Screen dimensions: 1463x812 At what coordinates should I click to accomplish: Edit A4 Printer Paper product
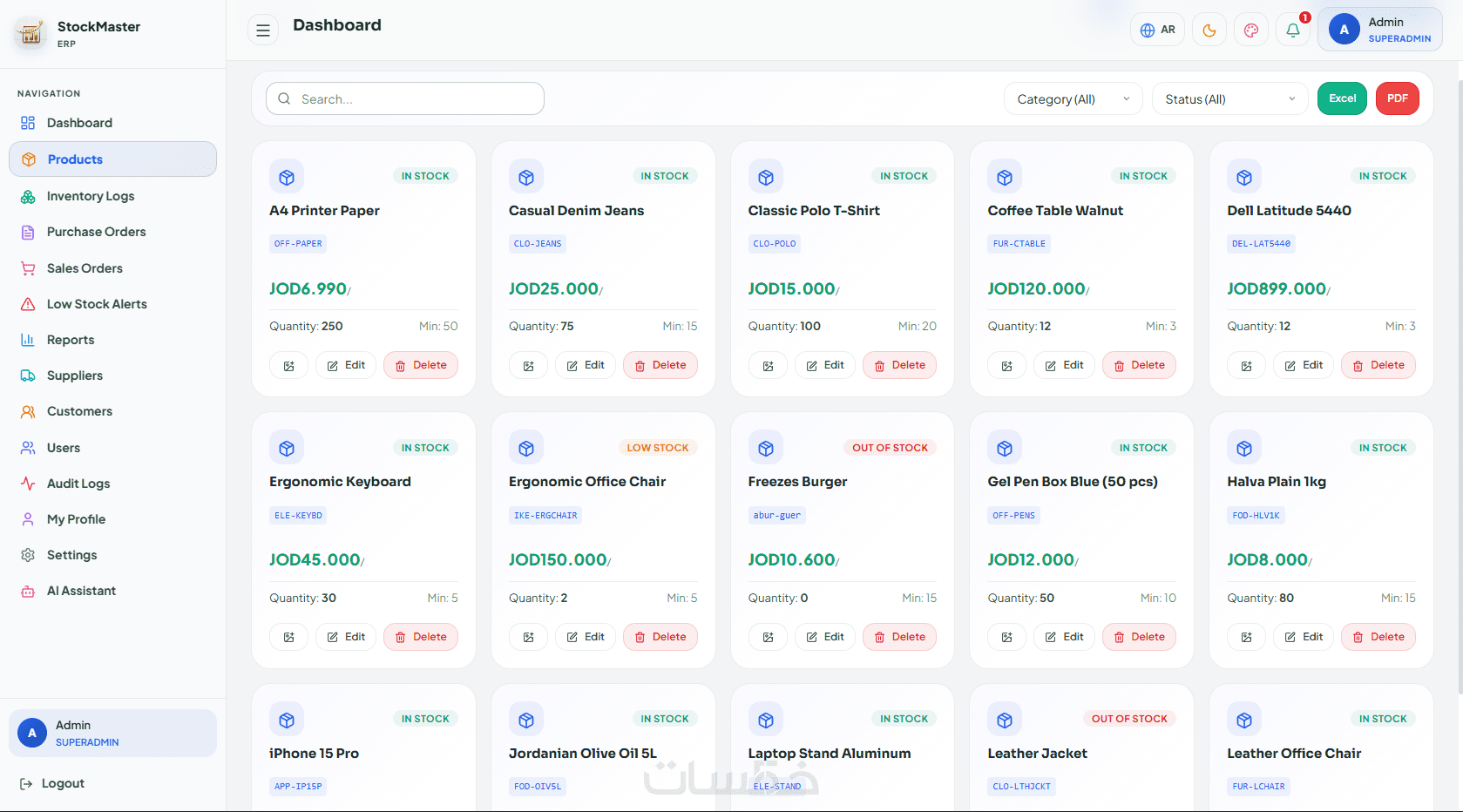click(346, 365)
